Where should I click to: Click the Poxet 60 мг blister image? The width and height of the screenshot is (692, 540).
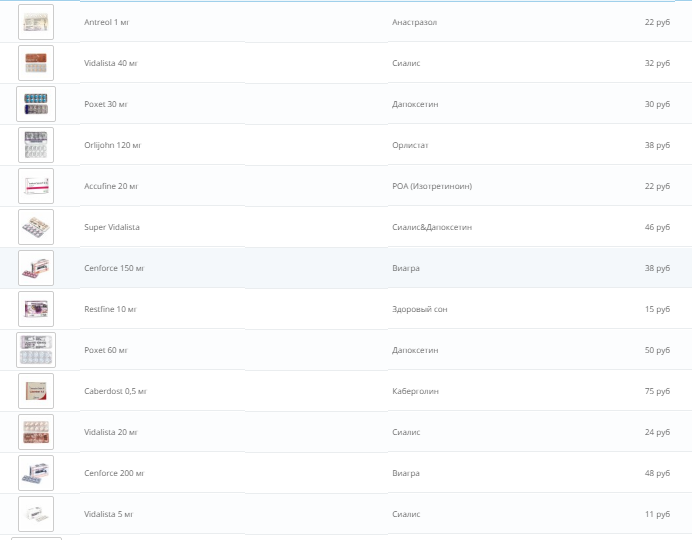tap(36, 350)
